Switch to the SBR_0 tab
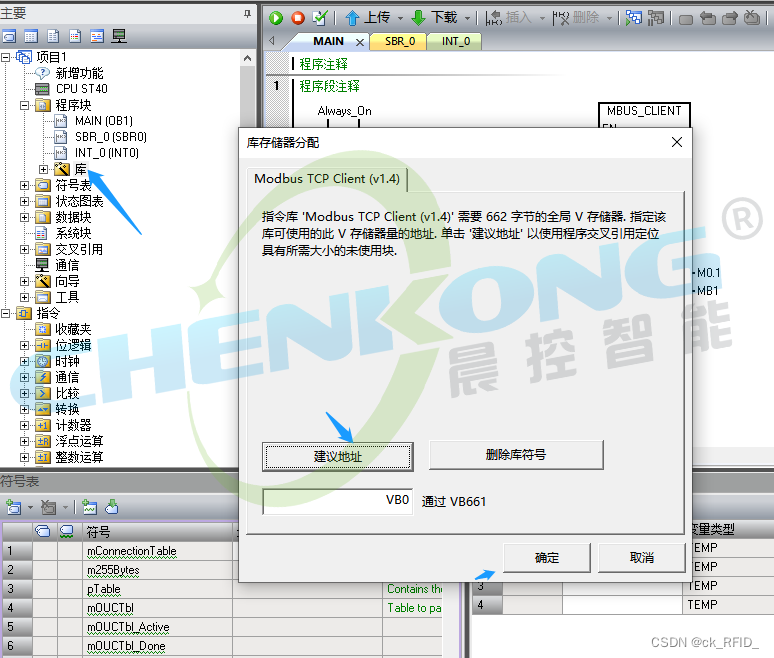 400,41
